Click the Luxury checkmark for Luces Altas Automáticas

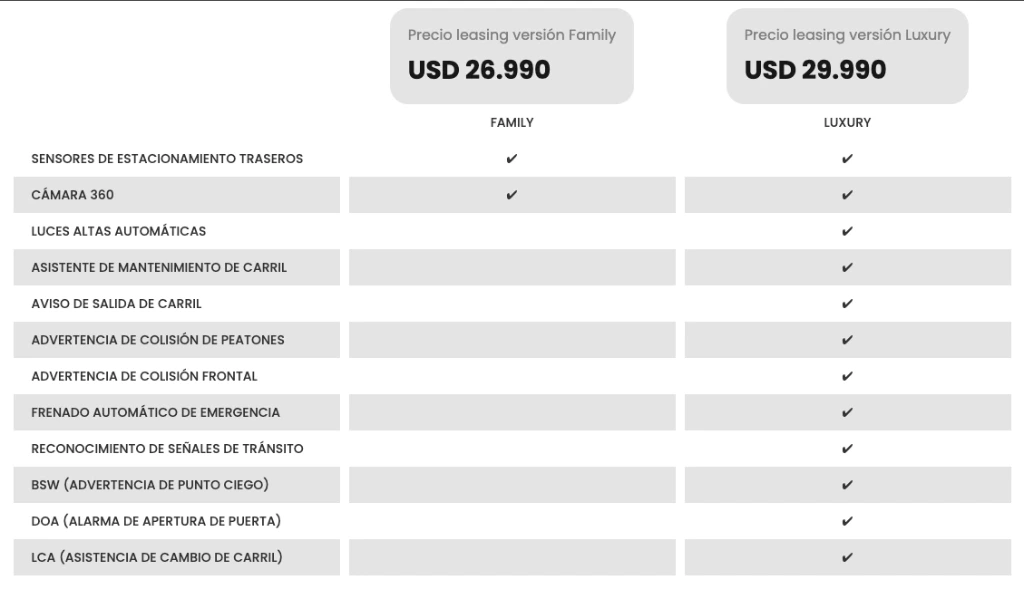click(847, 231)
